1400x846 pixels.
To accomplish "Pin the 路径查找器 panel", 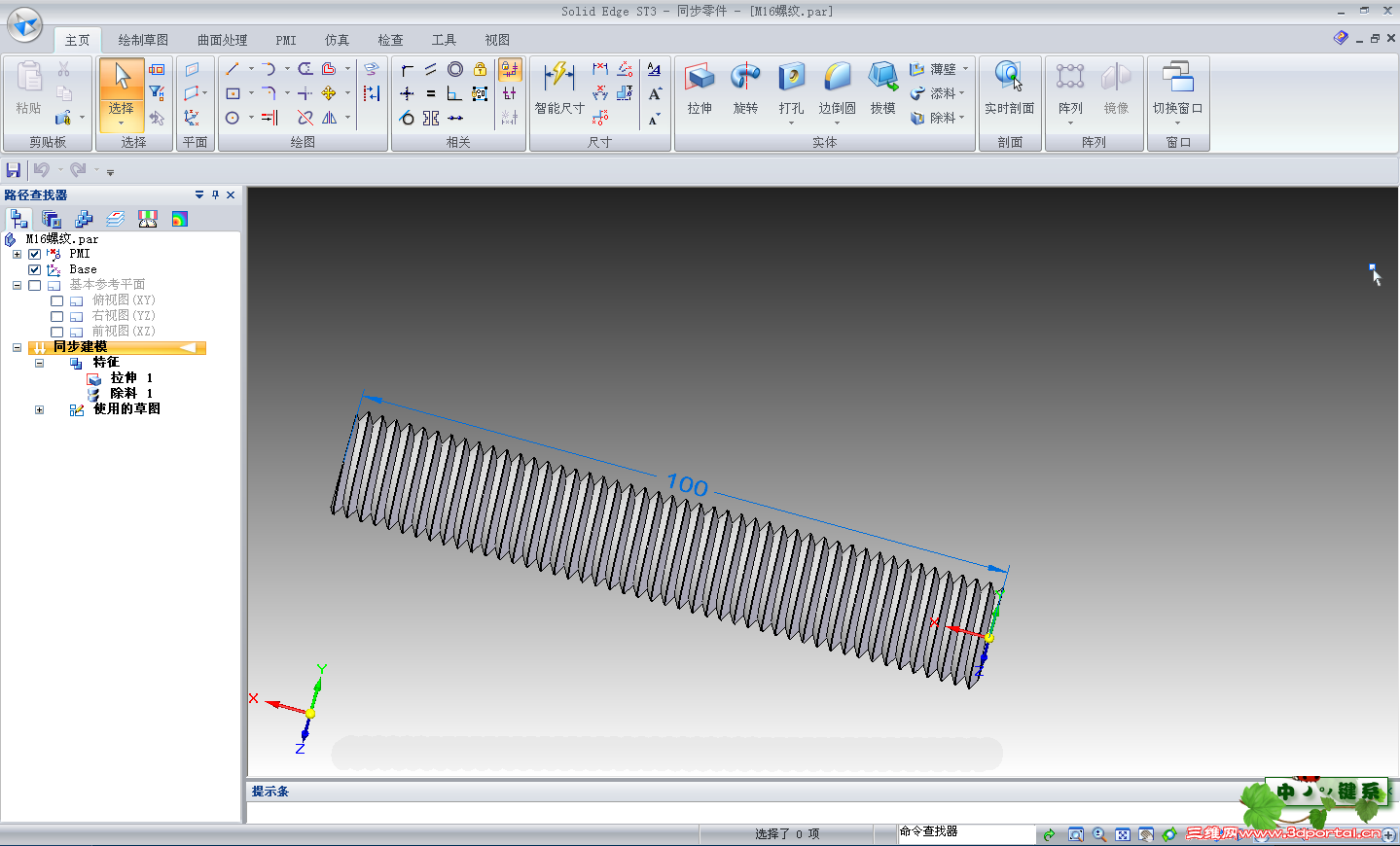I will [215, 194].
